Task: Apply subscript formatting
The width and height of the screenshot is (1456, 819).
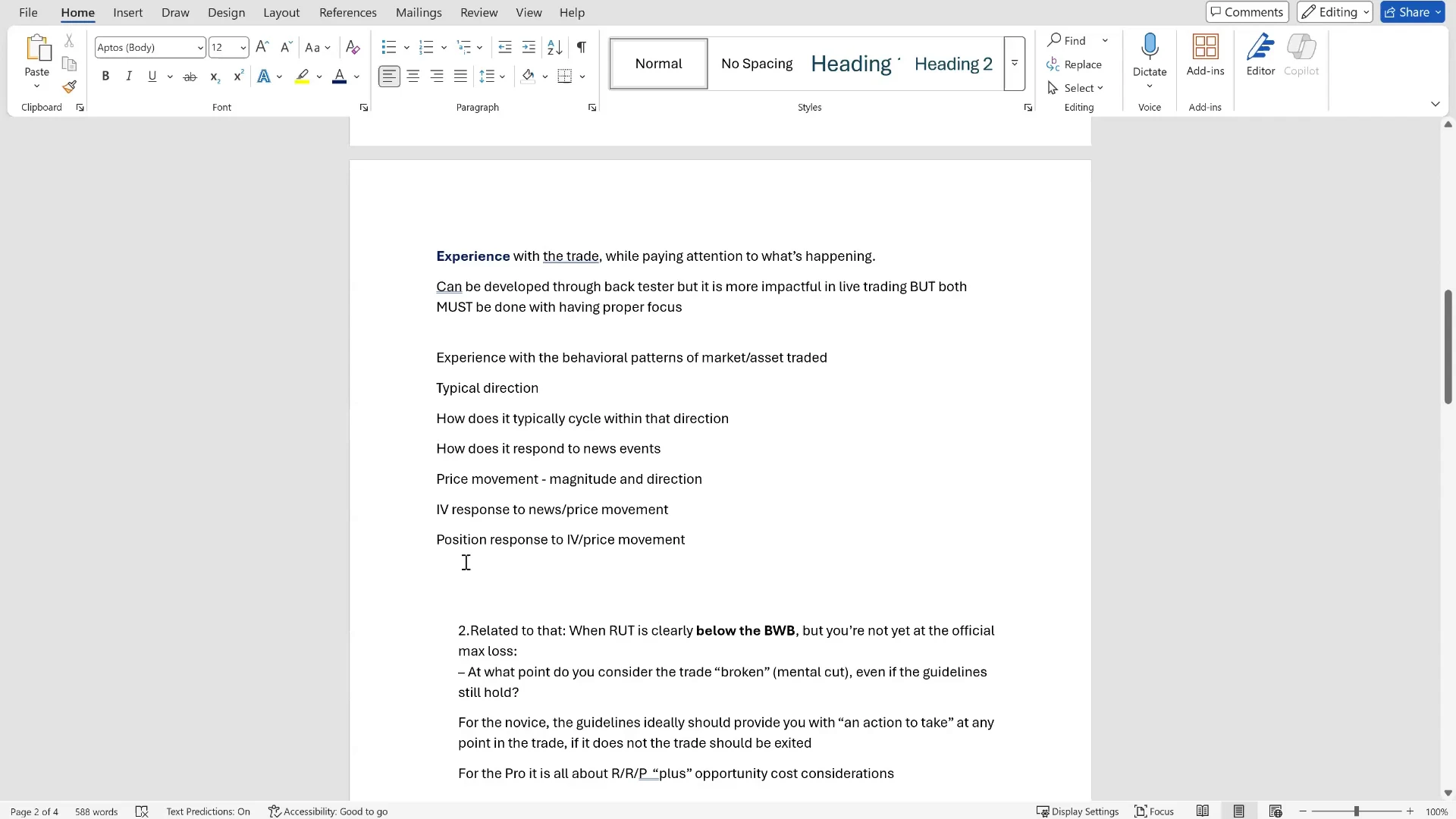Action: (215, 77)
